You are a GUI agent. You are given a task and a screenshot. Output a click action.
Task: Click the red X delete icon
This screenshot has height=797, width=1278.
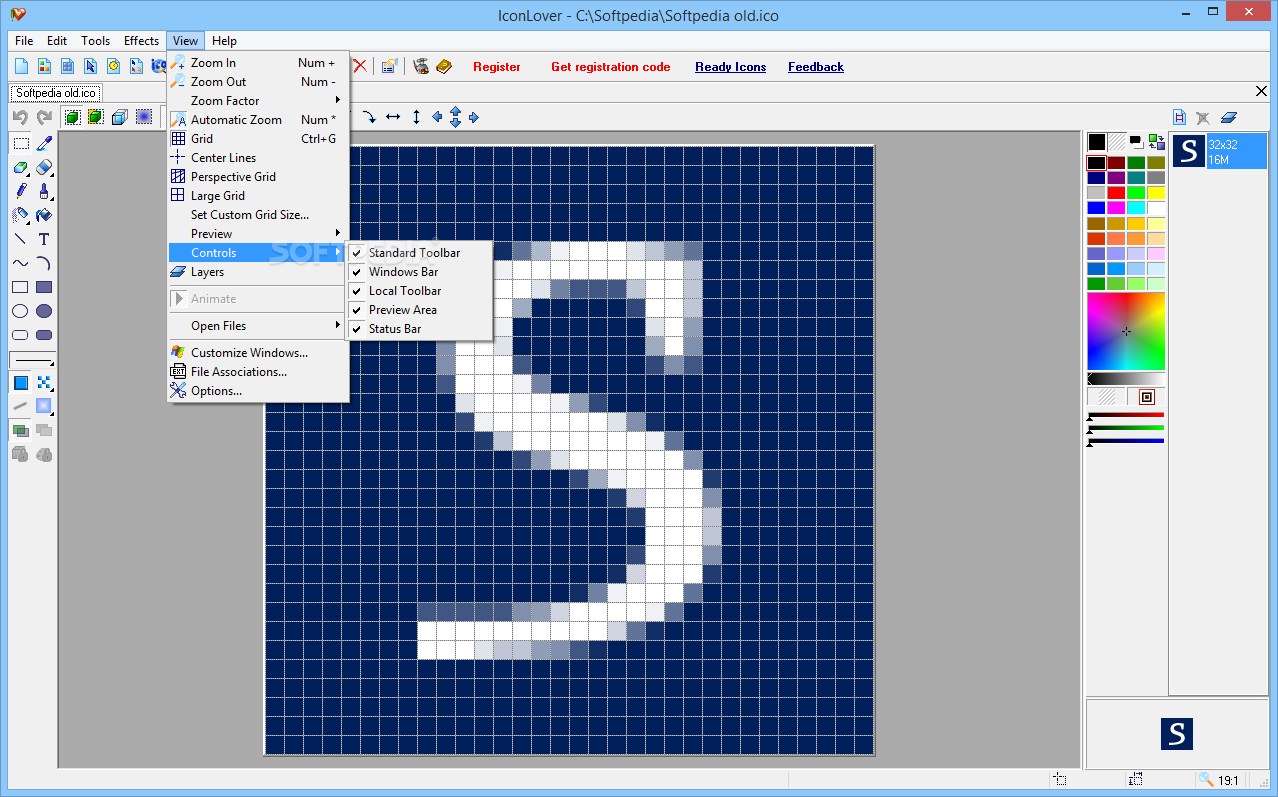pyautogui.click(x=359, y=66)
